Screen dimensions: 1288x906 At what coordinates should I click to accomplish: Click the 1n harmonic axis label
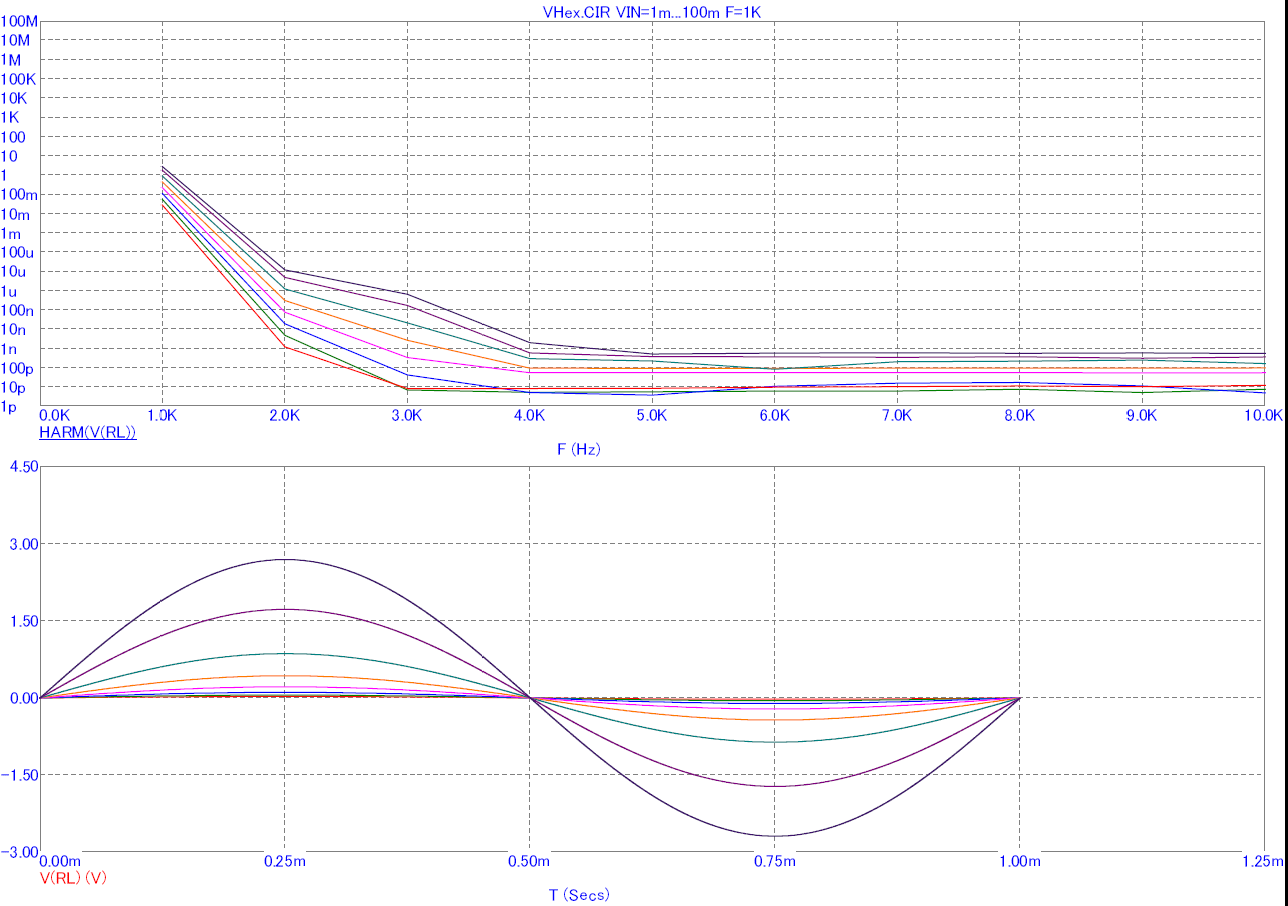11,349
